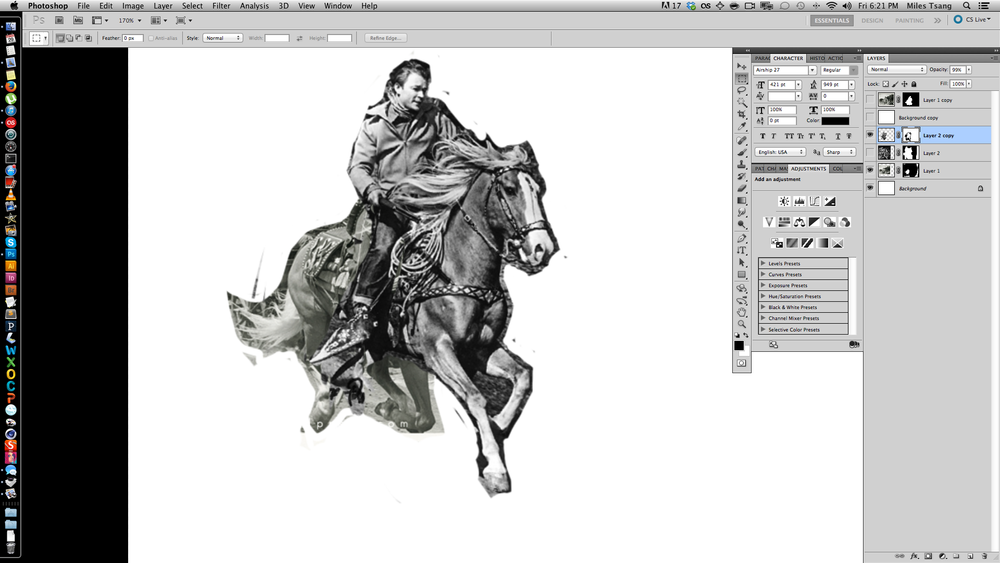Click the Refine Edge button
This screenshot has height=563, width=1000.
(386, 38)
